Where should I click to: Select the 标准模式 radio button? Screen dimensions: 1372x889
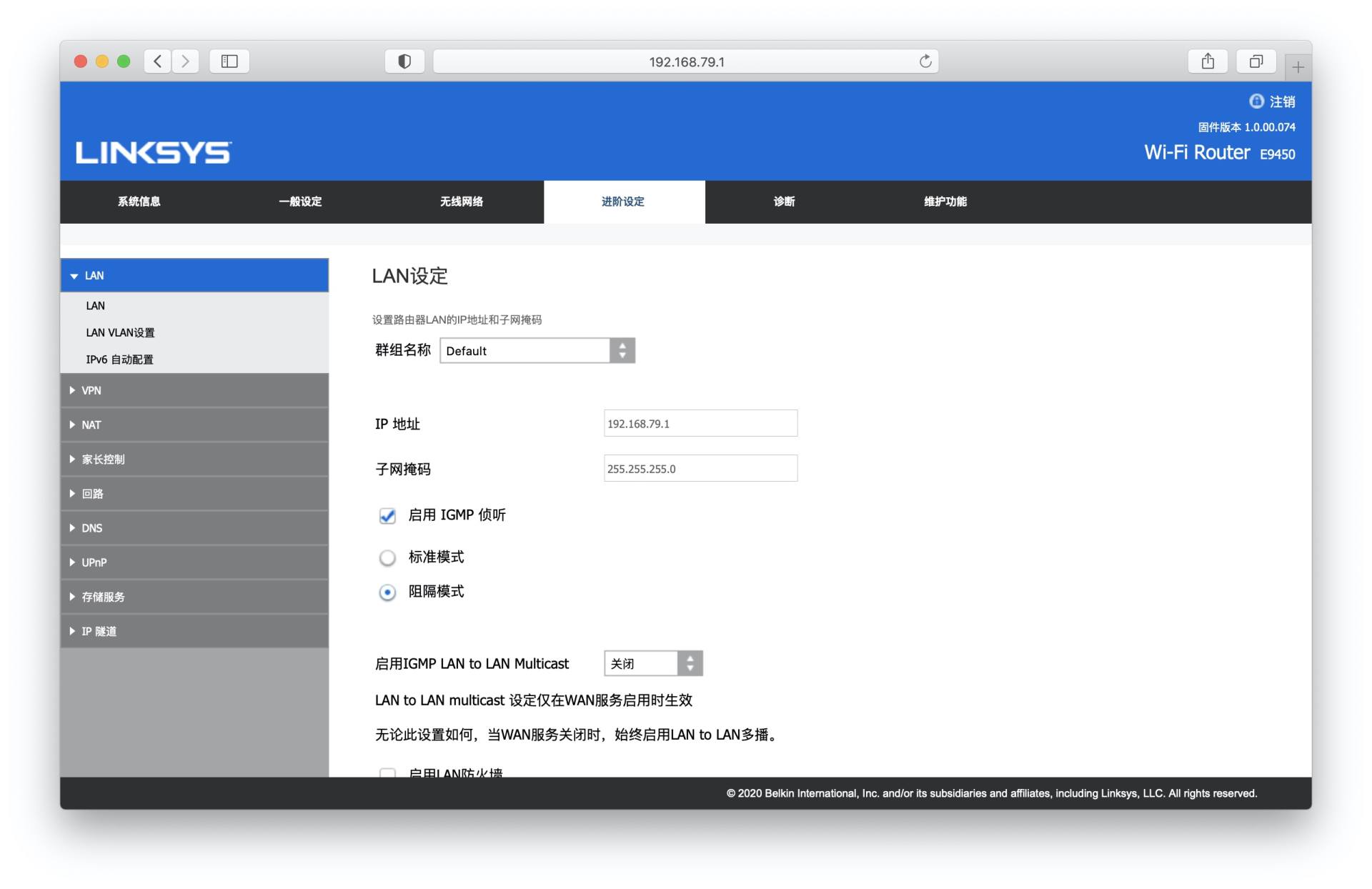pos(388,558)
